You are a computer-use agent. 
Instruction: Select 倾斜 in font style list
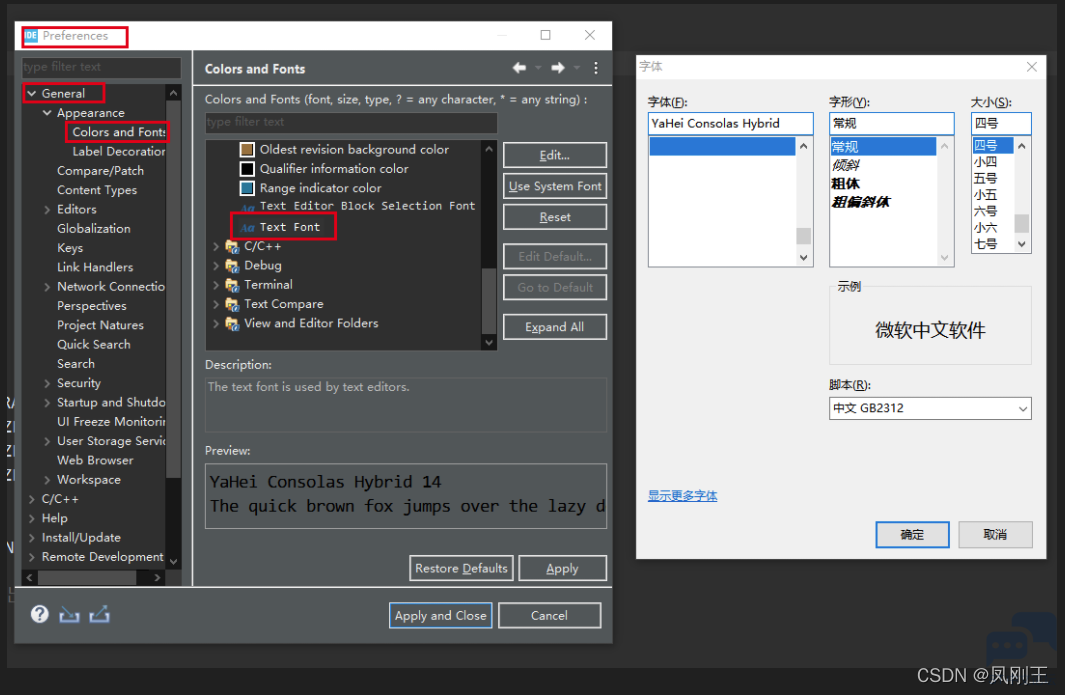tap(846, 165)
